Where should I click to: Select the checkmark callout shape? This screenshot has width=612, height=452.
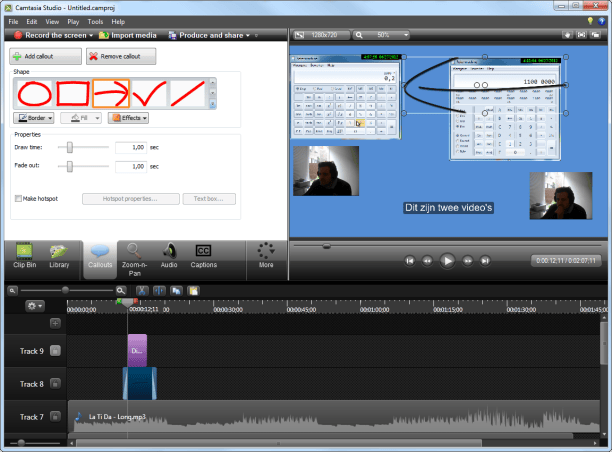[x=149, y=93]
